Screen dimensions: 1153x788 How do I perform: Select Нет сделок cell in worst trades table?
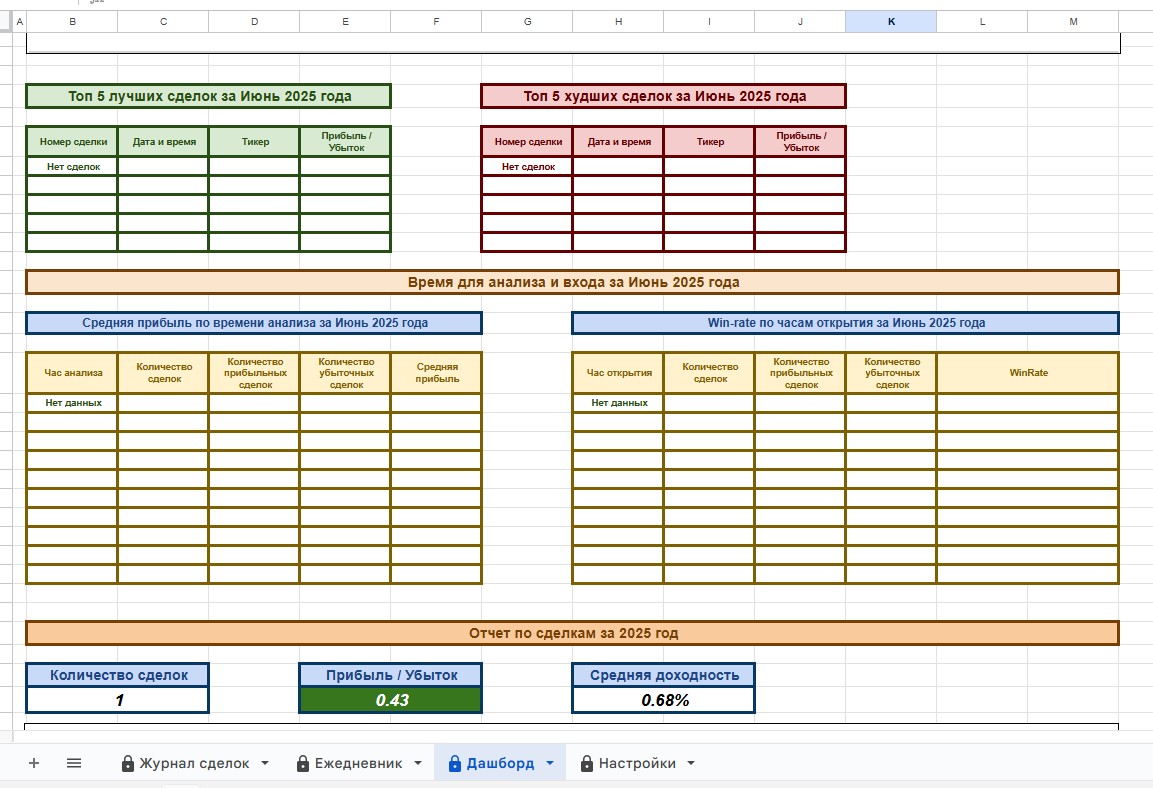click(x=528, y=167)
